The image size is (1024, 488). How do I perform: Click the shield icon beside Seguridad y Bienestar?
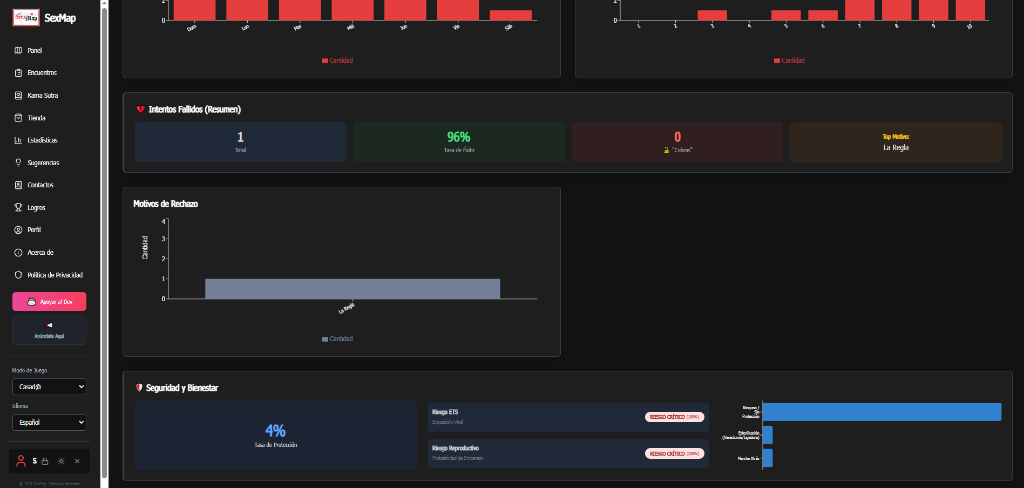139,388
